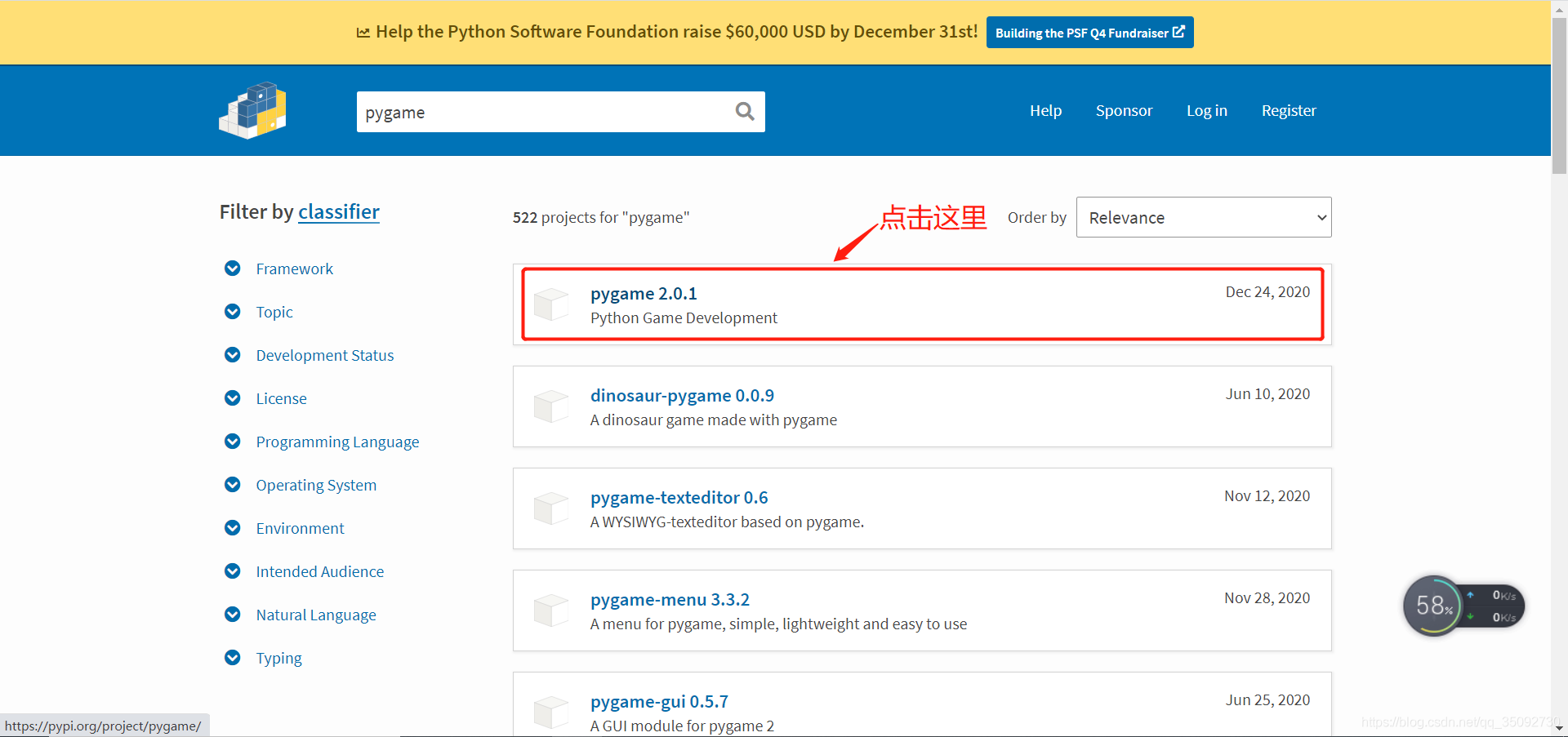1568x737 pixels.
Task: Open the pygame-menu 3.3.2 project
Action: tap(670, 600)
